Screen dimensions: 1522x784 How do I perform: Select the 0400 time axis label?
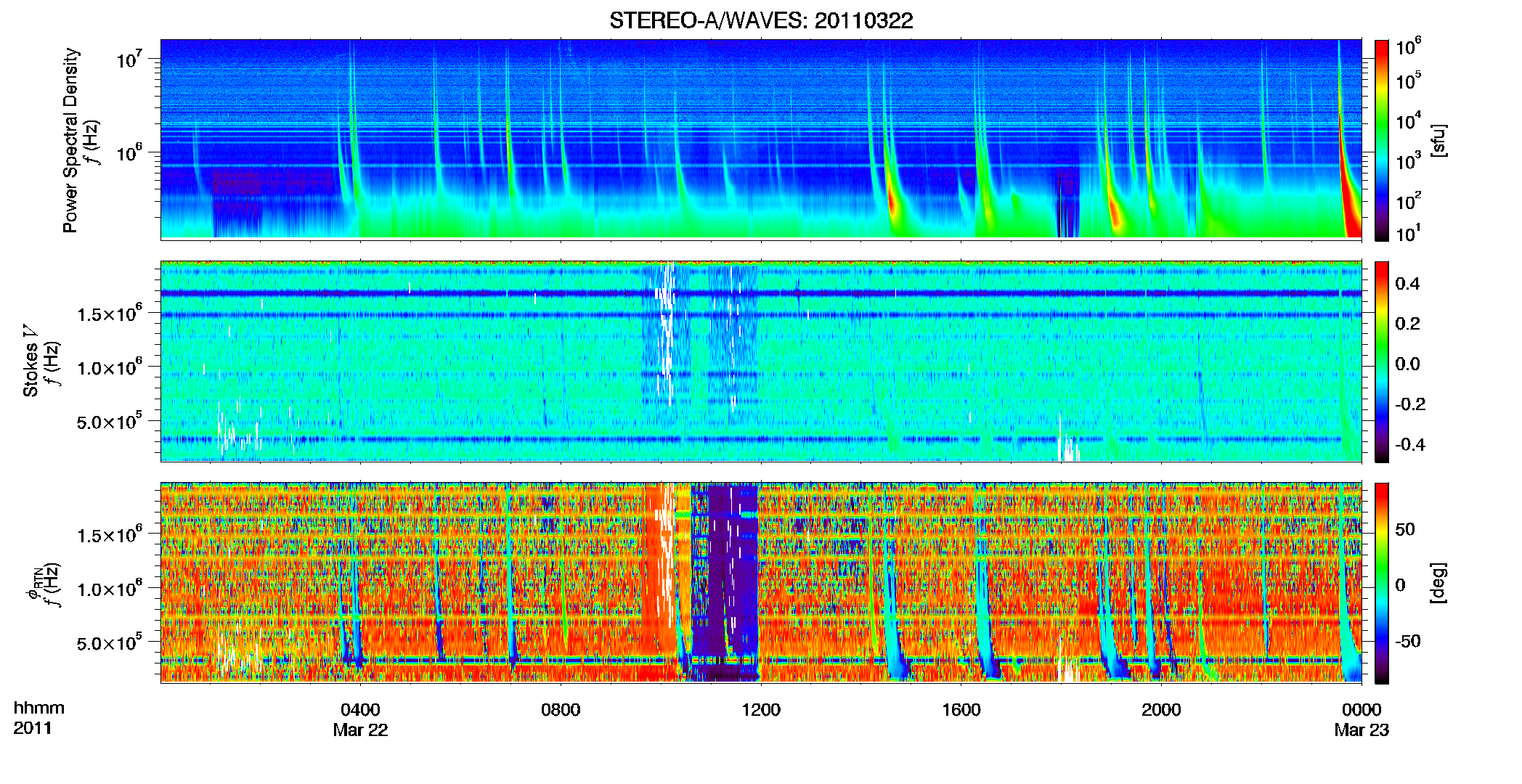coord(360,709)
